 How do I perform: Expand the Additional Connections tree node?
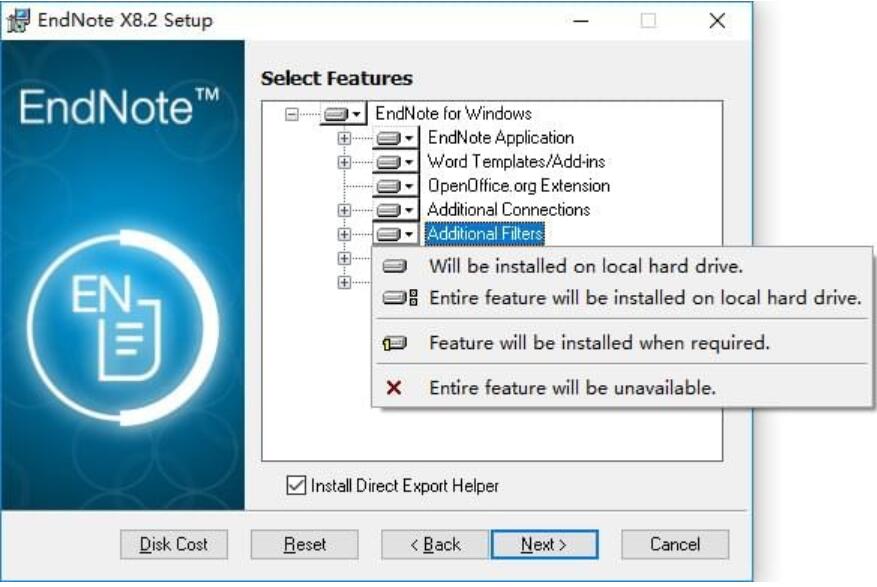[x=344, y=210]
